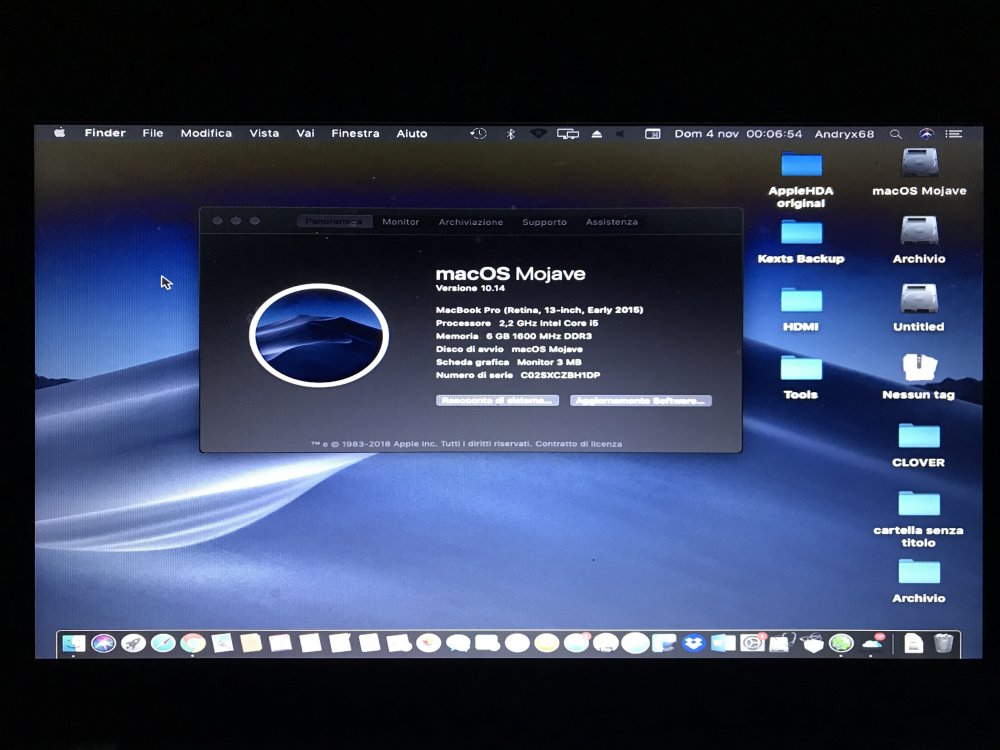The width and height of the screenshot is (1000, 750).
Task: Open the Vai menu
Action: [305, 133]
